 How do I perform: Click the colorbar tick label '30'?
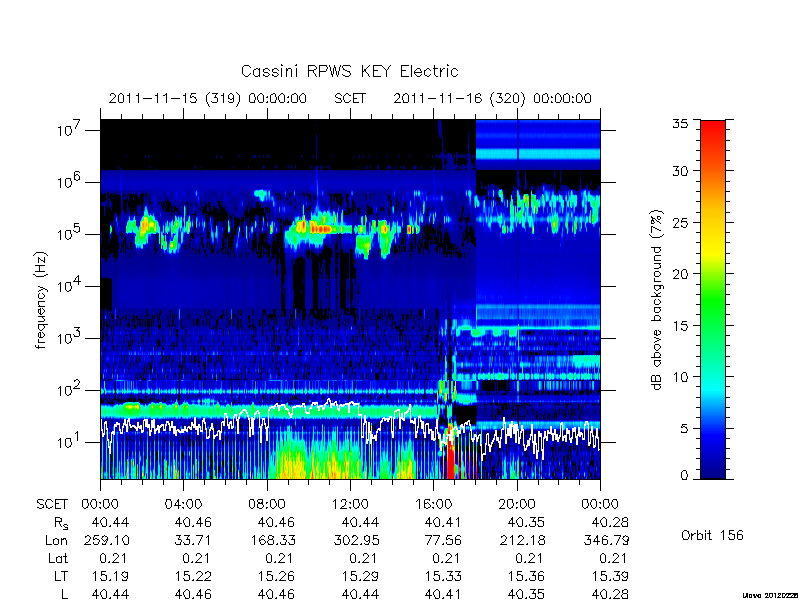681,171
